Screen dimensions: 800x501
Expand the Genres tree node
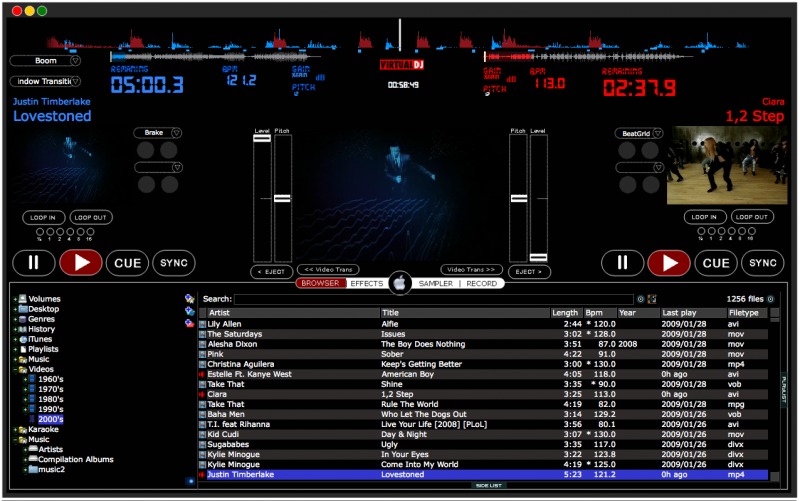pyautogui.click(x=15, y=319)
